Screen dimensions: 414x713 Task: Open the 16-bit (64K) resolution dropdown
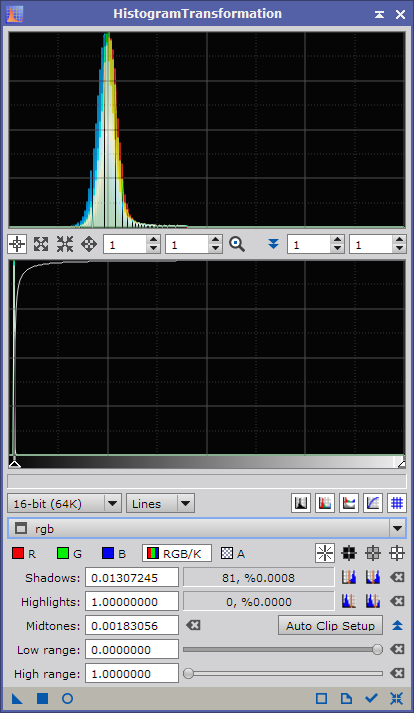point(64,503)
